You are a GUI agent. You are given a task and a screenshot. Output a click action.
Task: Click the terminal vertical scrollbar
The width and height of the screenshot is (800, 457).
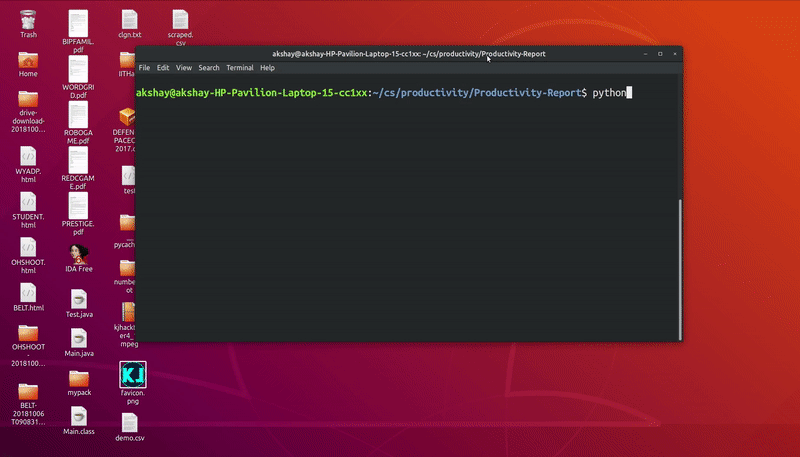click(680, 270)
